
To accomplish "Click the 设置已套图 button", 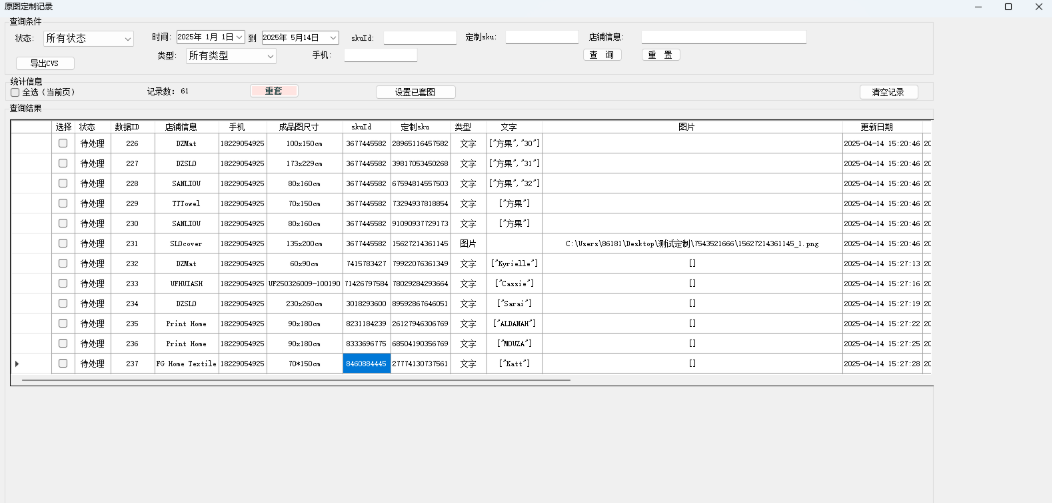I will coord(416,92).
